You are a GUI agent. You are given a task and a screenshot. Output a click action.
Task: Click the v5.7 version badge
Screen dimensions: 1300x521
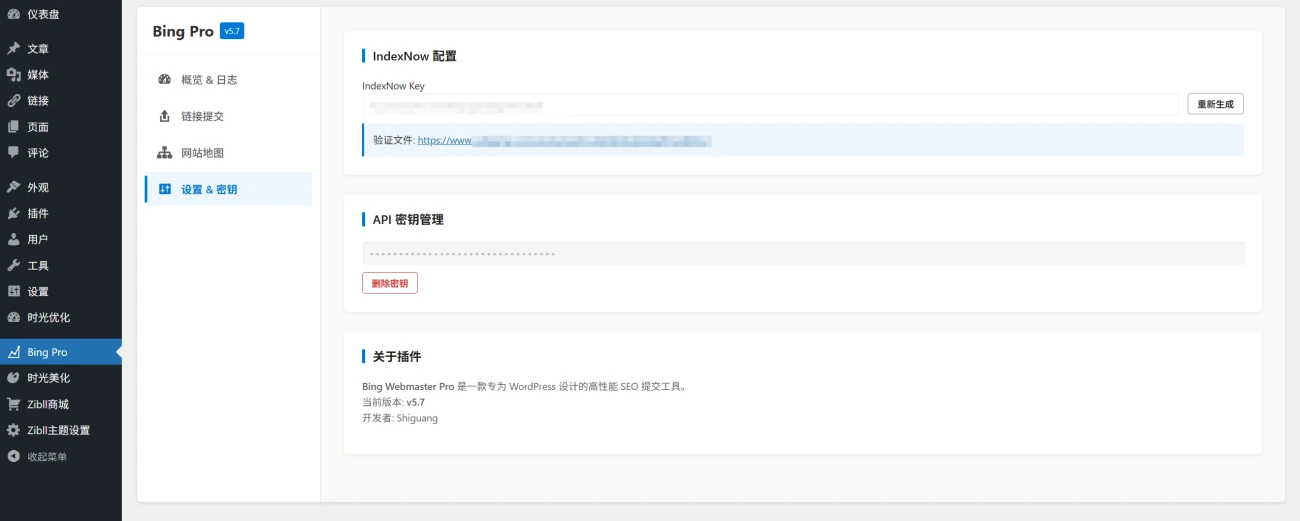pyautogui.click(x=232, y=31)
